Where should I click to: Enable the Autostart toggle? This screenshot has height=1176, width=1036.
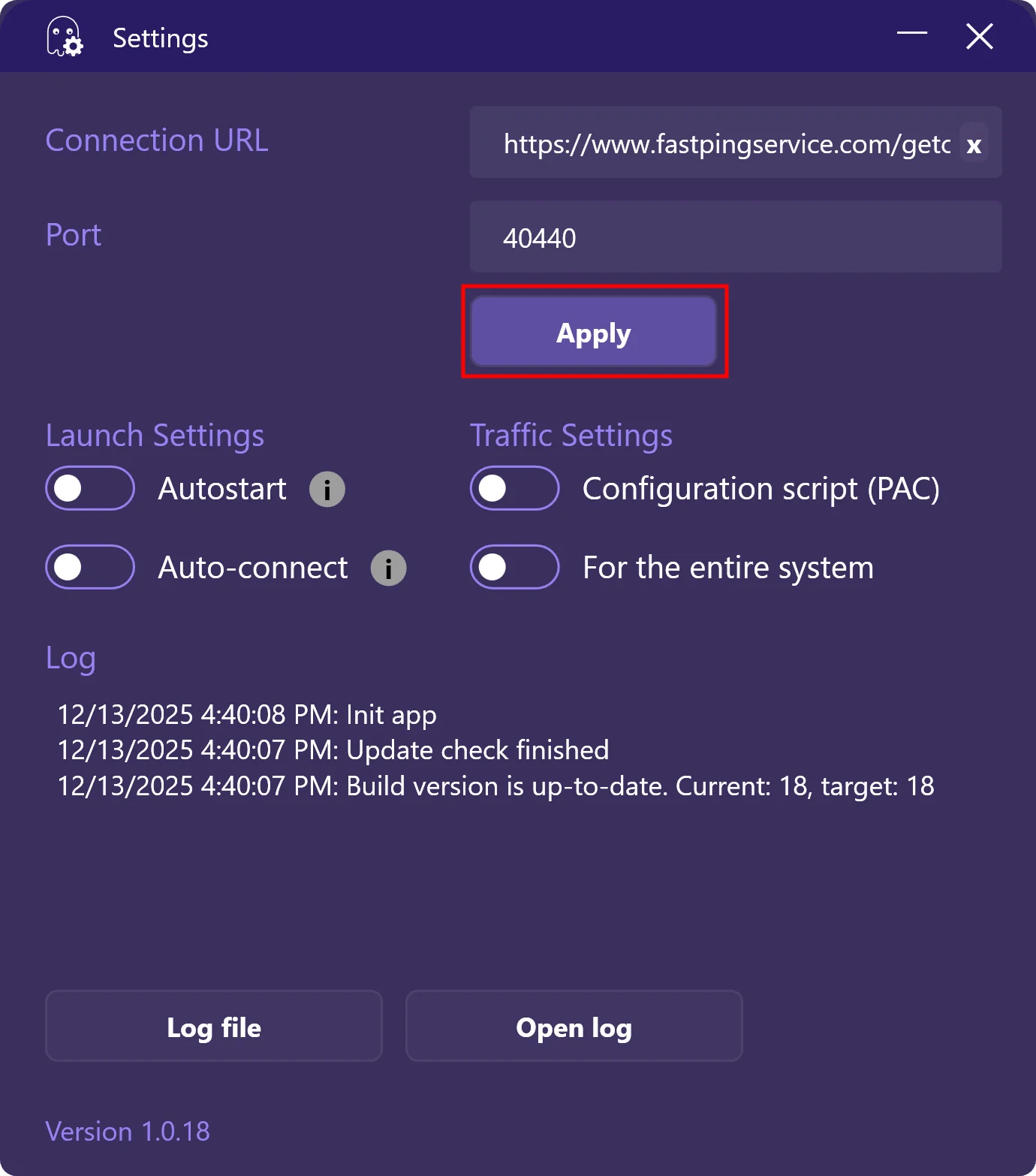(x=90, y=489)
